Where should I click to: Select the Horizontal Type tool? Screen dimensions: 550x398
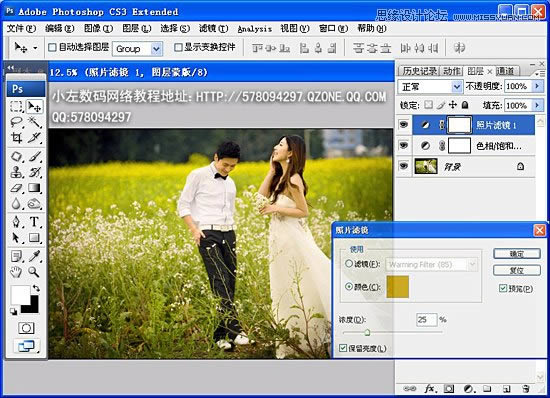point(34,222)
